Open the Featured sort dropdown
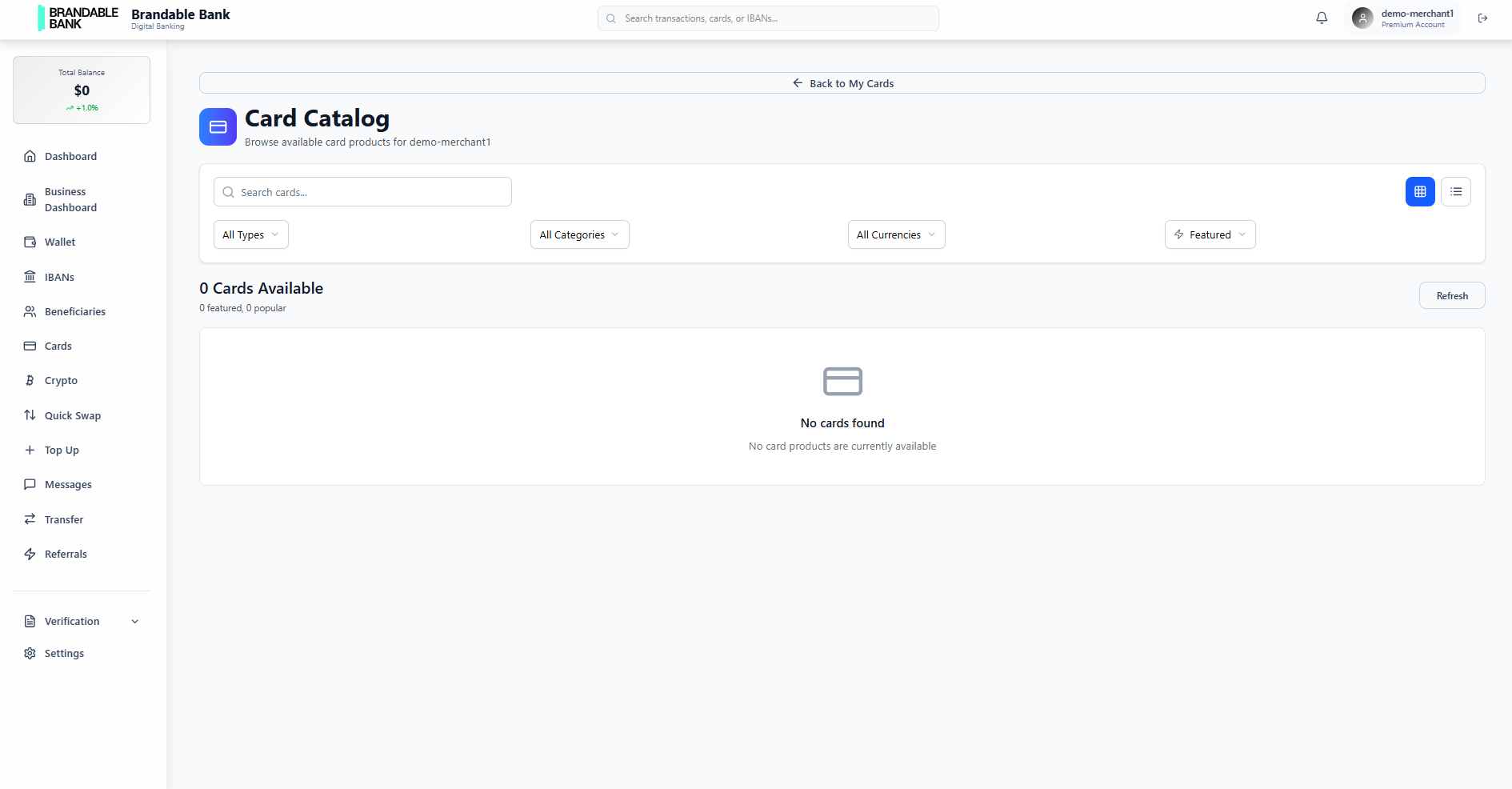Screen dimensions: 1512x789 (1210, 234)
